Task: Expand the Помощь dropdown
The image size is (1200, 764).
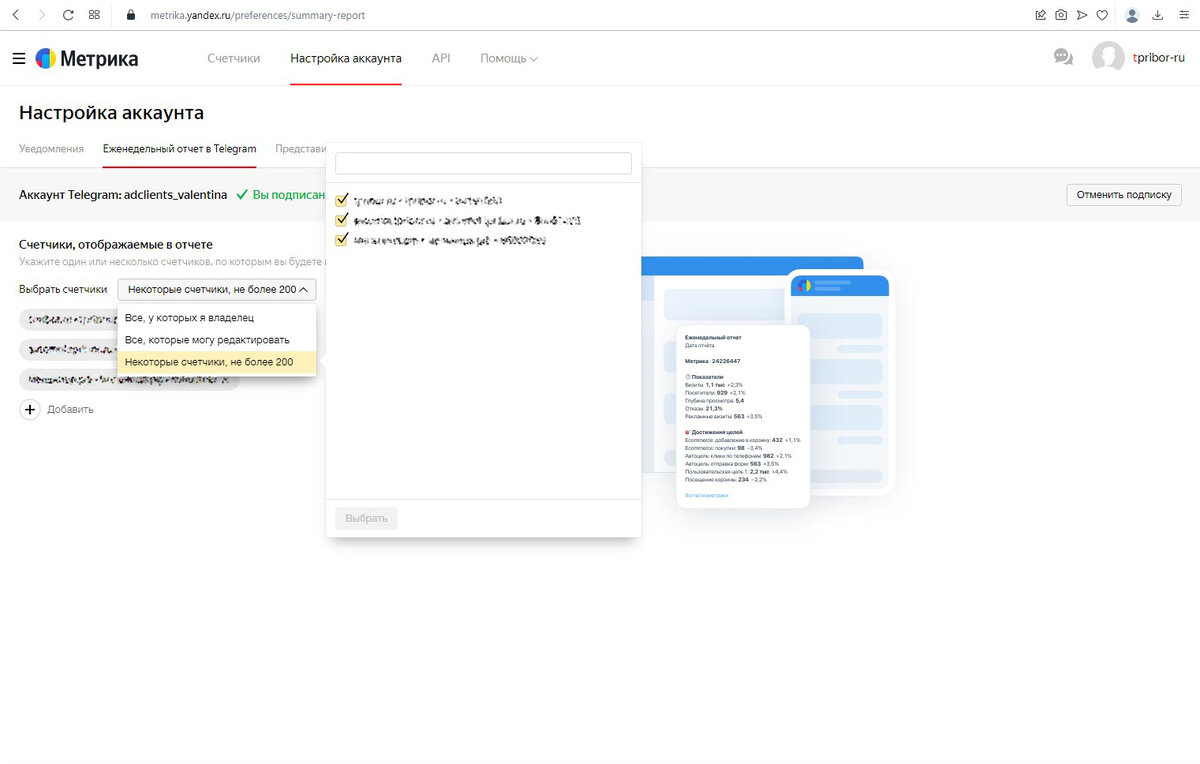Action: 509,58
